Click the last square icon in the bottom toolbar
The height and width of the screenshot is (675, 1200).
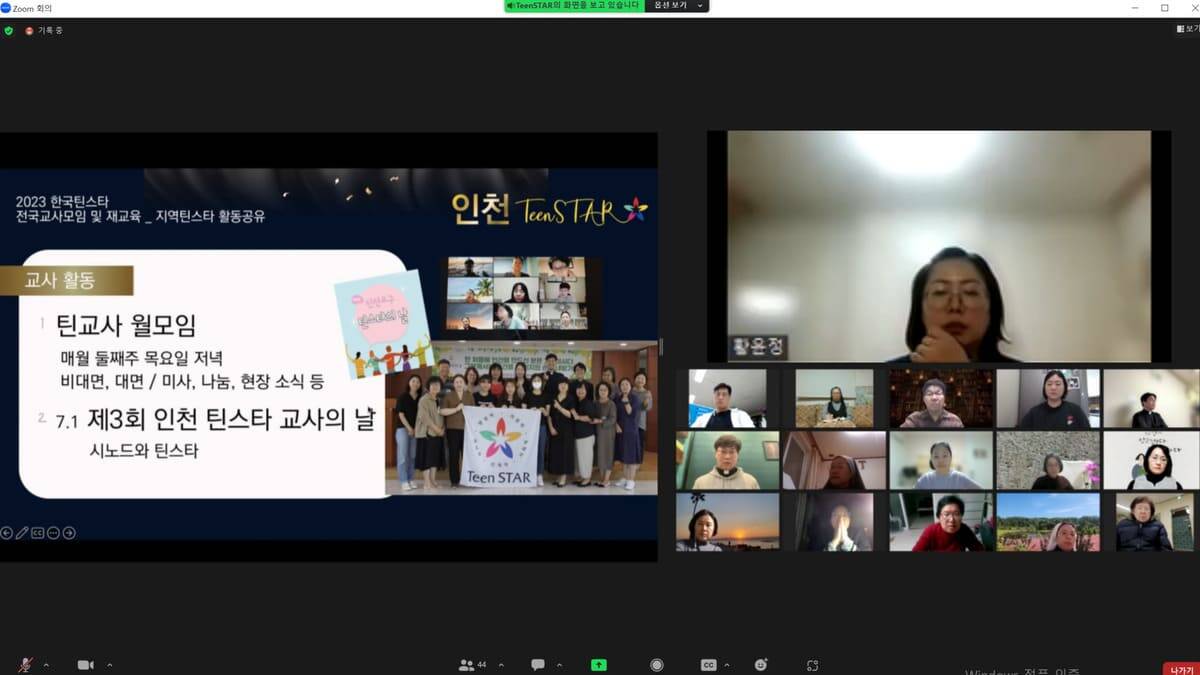pyautogui.click(x=812, y=665)
